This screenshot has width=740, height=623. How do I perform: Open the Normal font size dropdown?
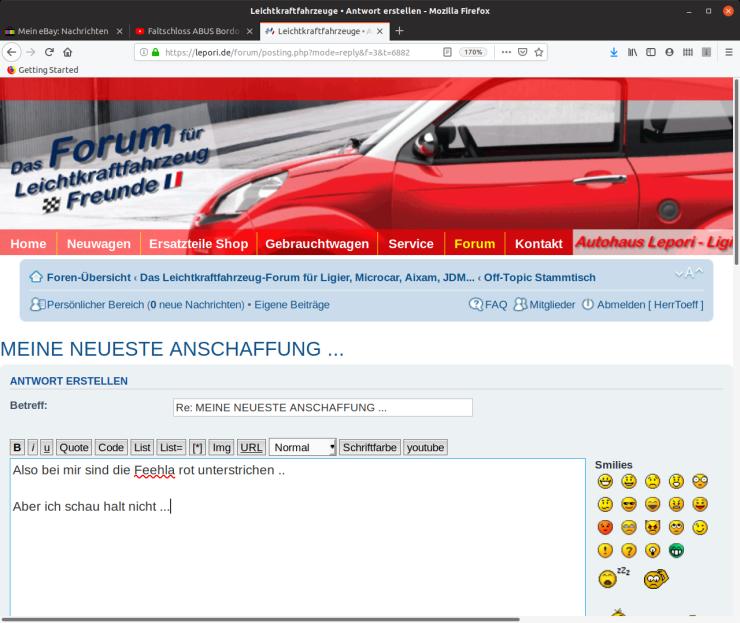(x=303, y=448)
